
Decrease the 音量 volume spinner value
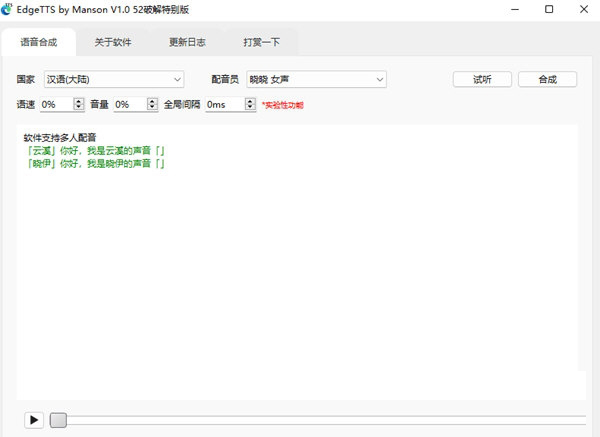point(152,107)
